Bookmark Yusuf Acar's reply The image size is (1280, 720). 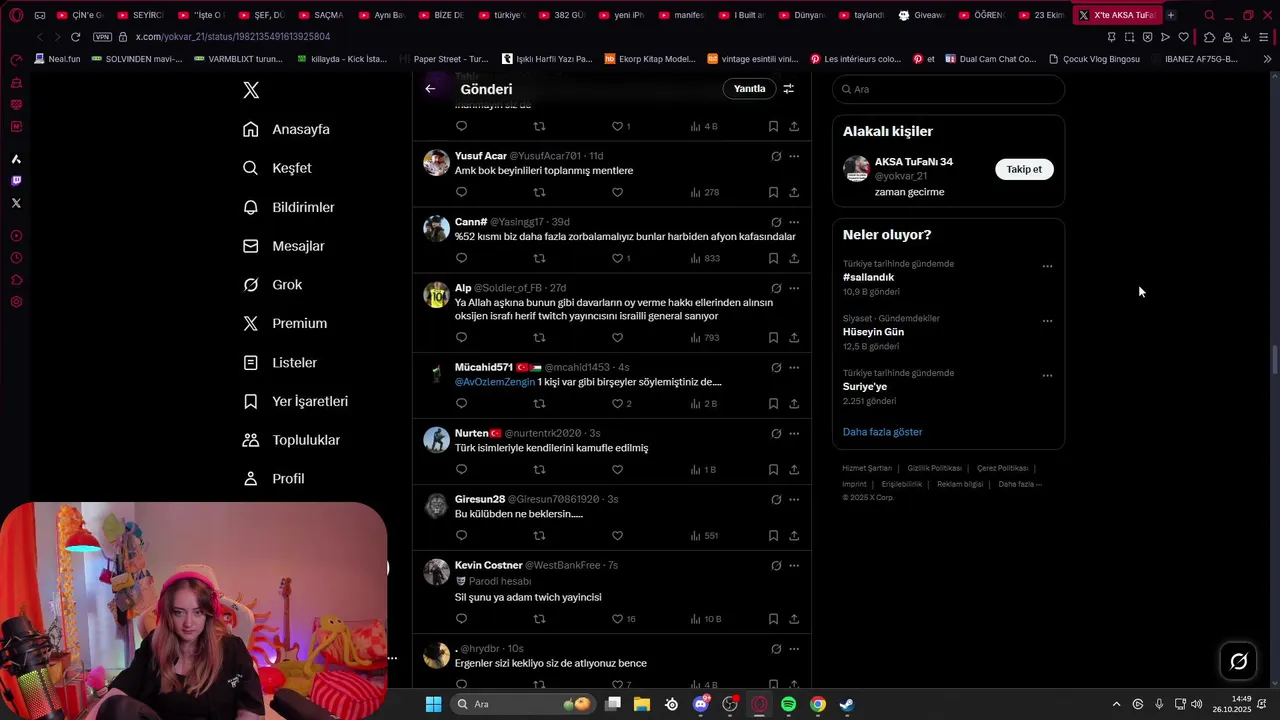773,192
